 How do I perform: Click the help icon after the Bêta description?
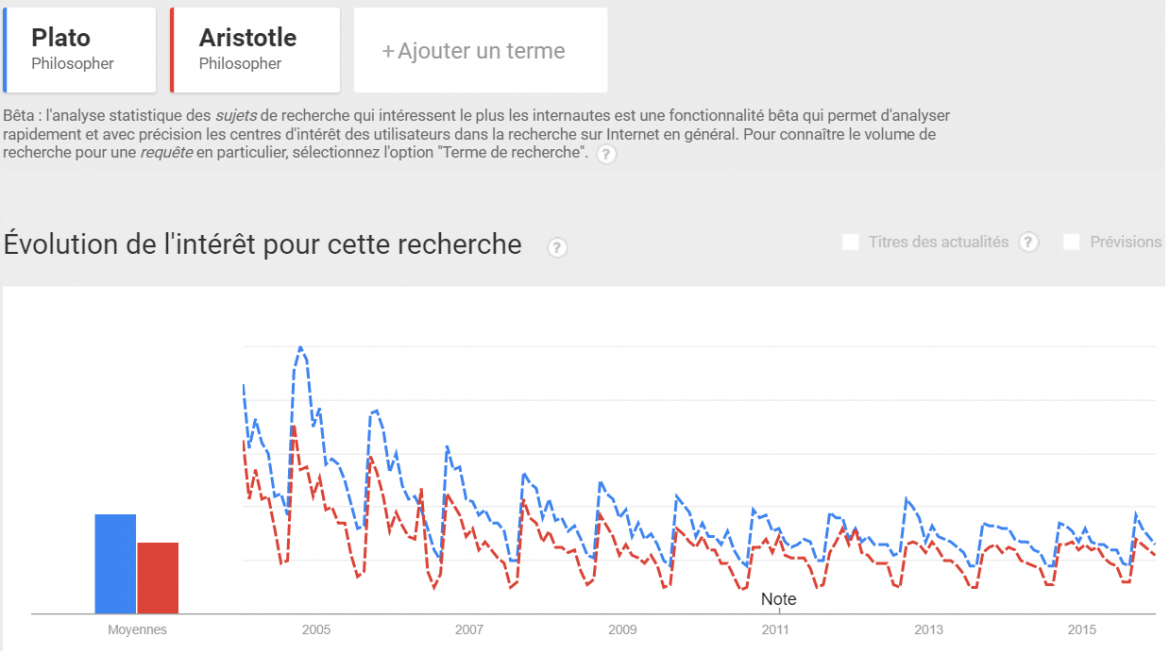tap(606, 155)
